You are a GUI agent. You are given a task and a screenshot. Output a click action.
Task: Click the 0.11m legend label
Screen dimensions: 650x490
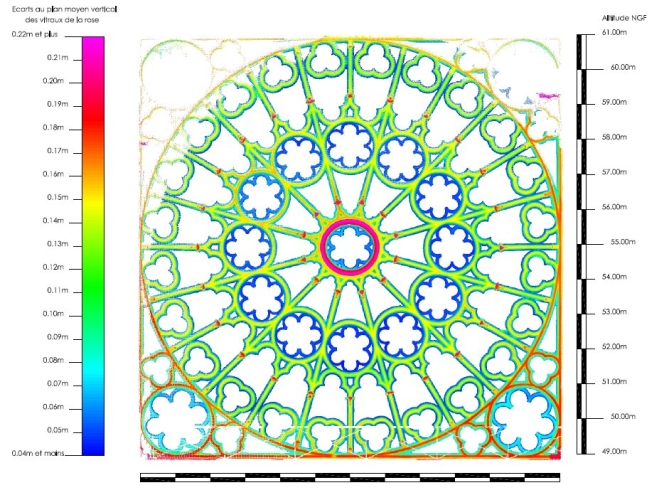pyautogui.click(x=58, y=290)
